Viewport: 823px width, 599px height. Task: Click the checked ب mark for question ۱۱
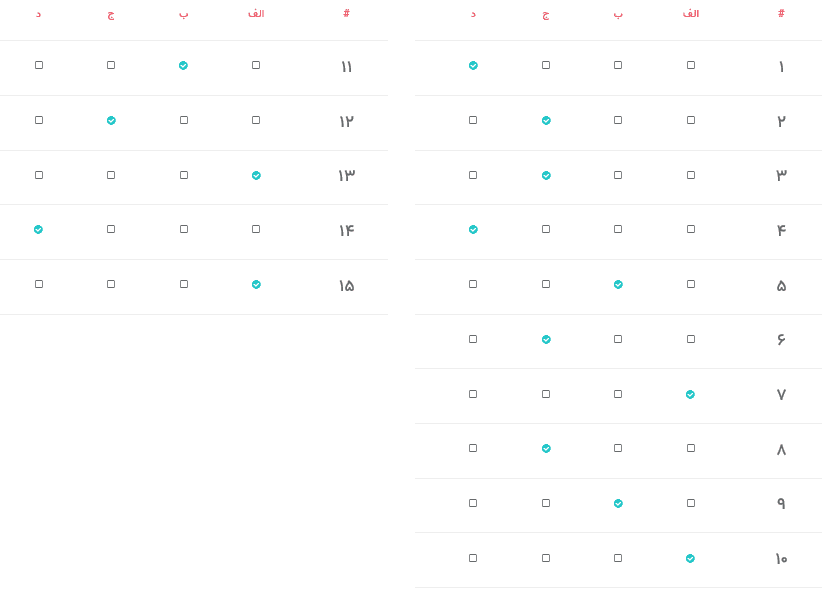pyautogui.click(x=183, y=66)
